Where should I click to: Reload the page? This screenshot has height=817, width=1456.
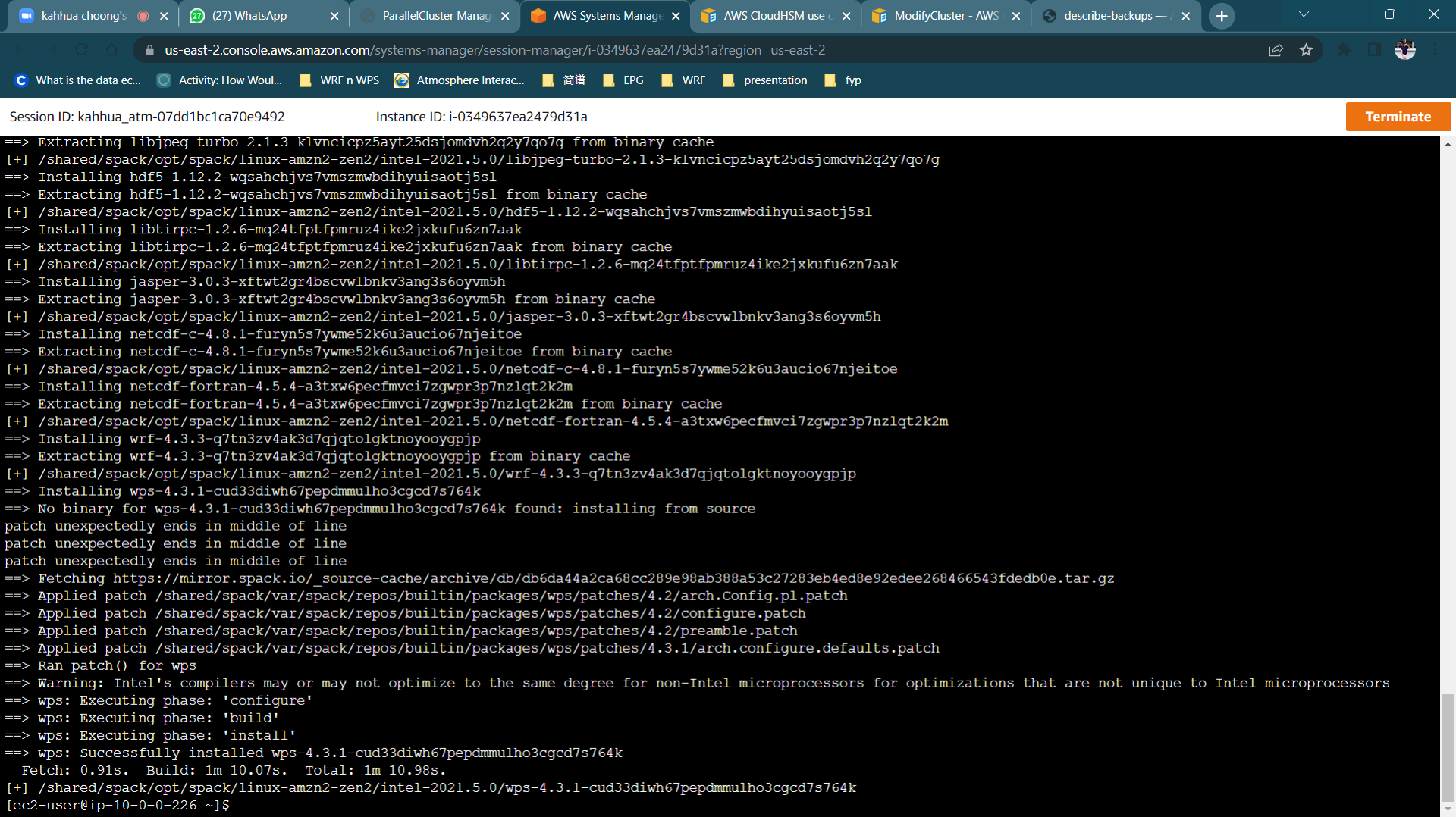pos(81,50)
